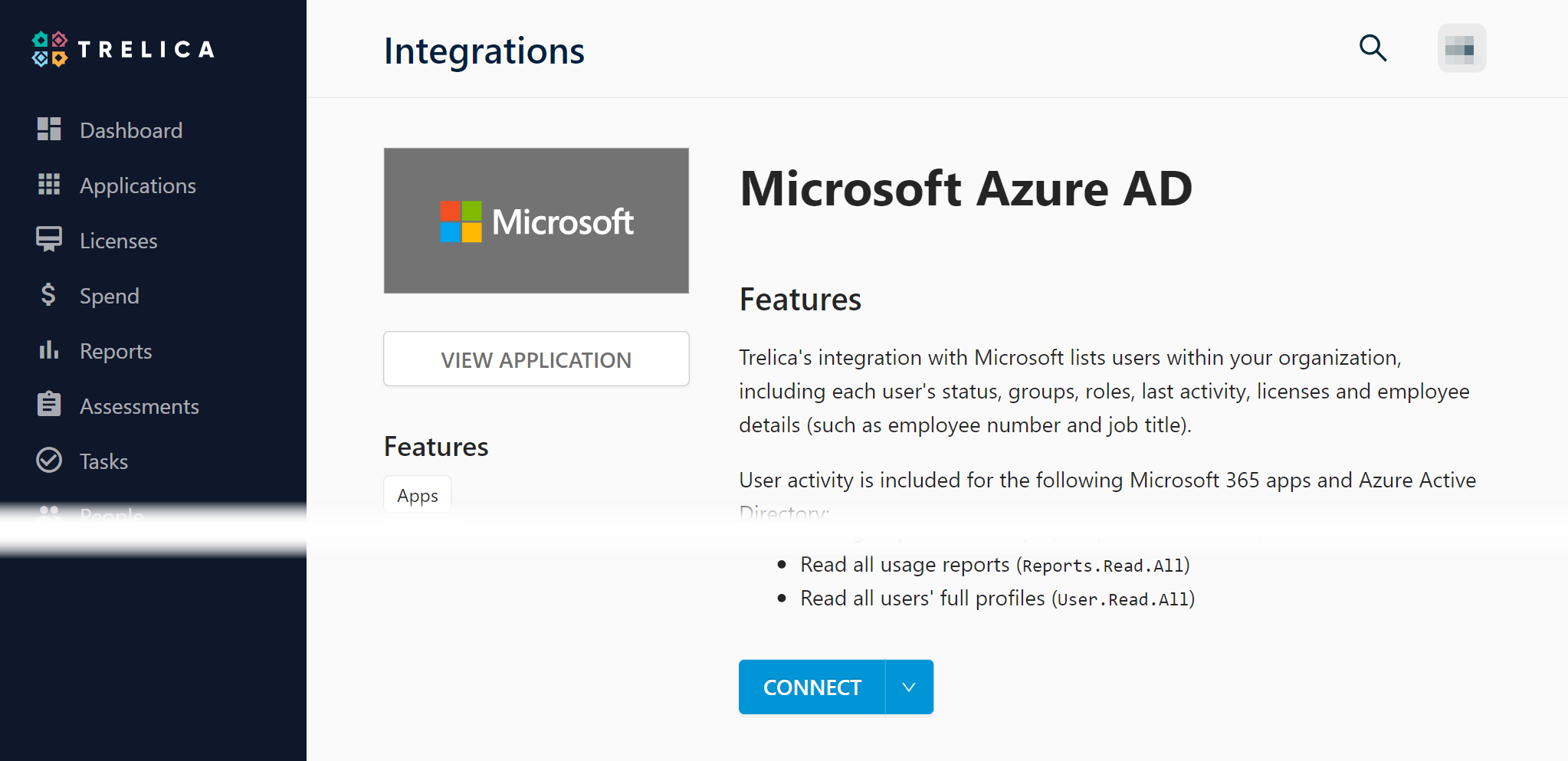Click the Assessments clipboard icon
Screen dimensions: 1568x761
pos(49,404)
